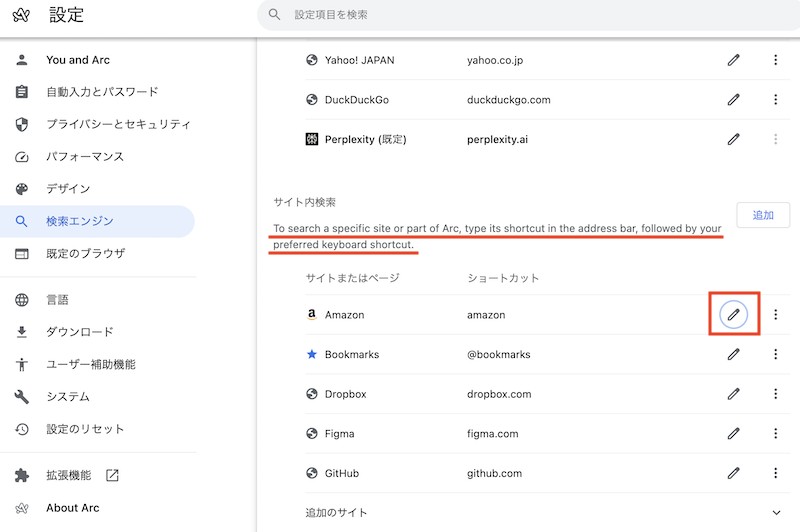Expand the 追加のサイト section
This screenshot has height=532, width=800.
[x=776, y=513]
